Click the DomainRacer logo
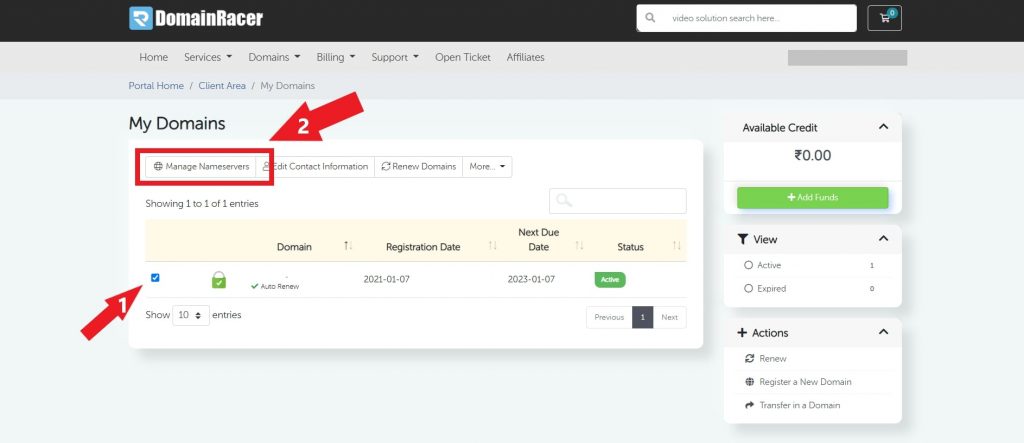This screenshot has height=443, width=1024. click(x=196, y=18)
